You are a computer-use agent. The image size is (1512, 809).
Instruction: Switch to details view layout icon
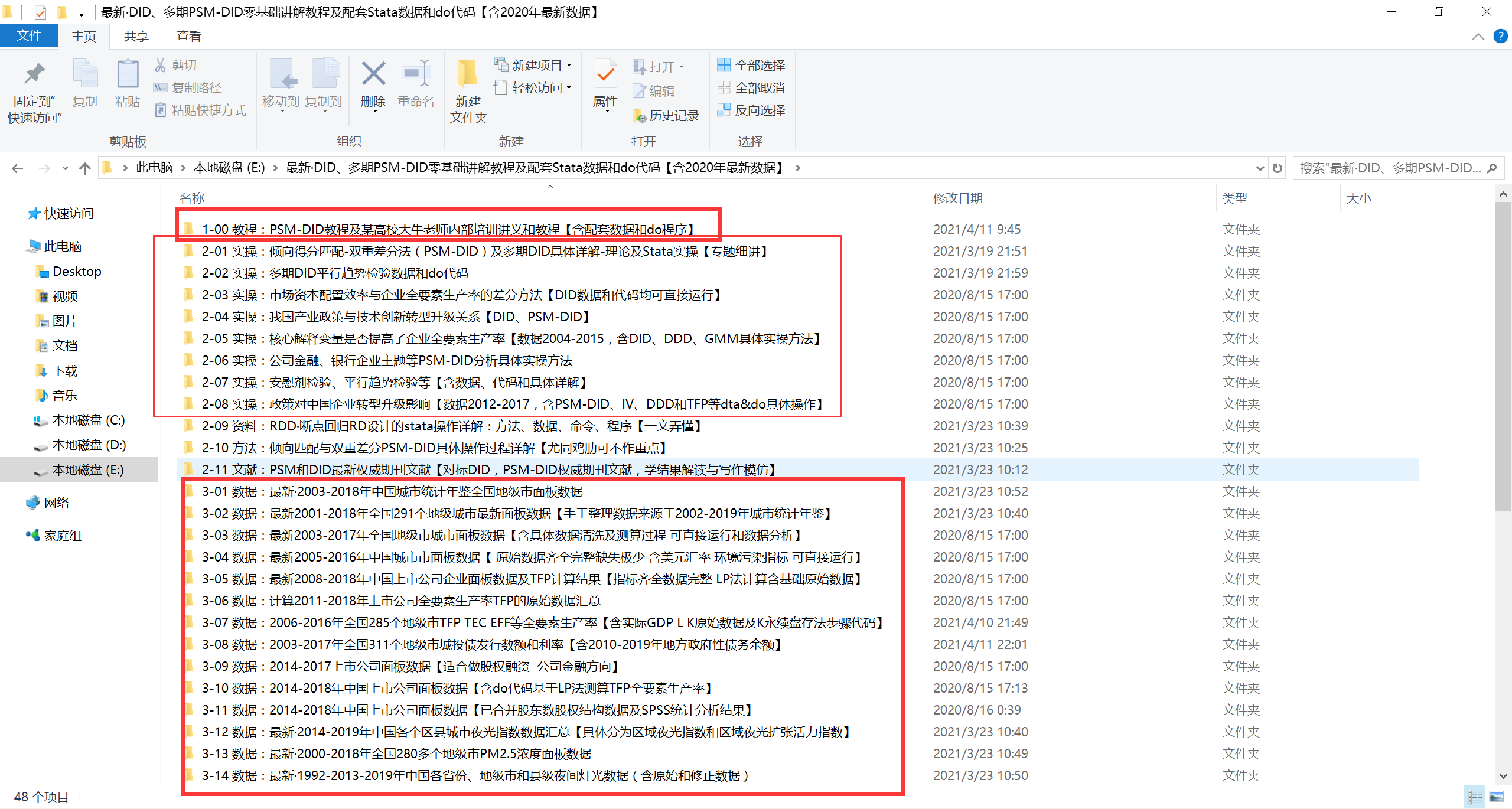coord(1476,797)
